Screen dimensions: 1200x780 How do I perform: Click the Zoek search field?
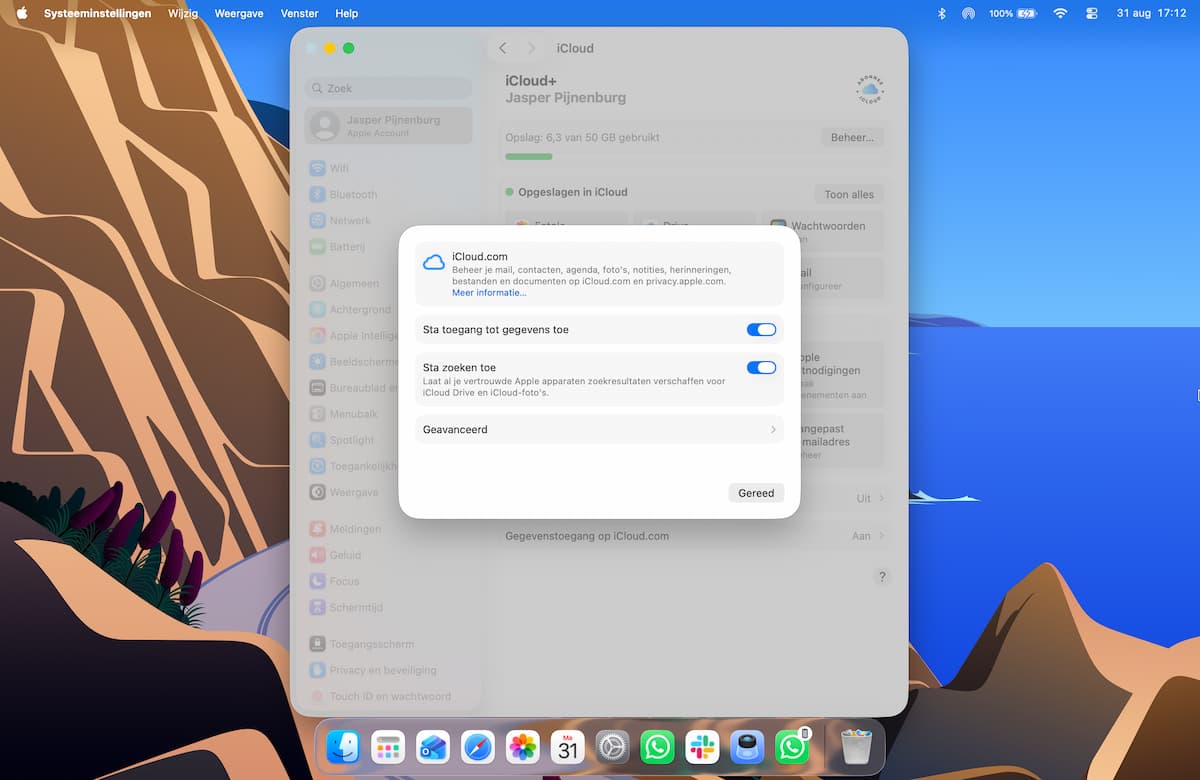[388, 88]
